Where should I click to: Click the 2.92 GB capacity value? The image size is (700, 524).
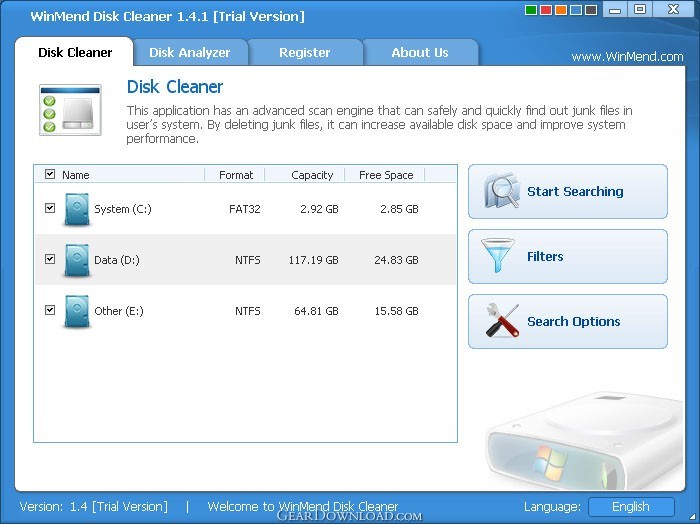[319, 209]
